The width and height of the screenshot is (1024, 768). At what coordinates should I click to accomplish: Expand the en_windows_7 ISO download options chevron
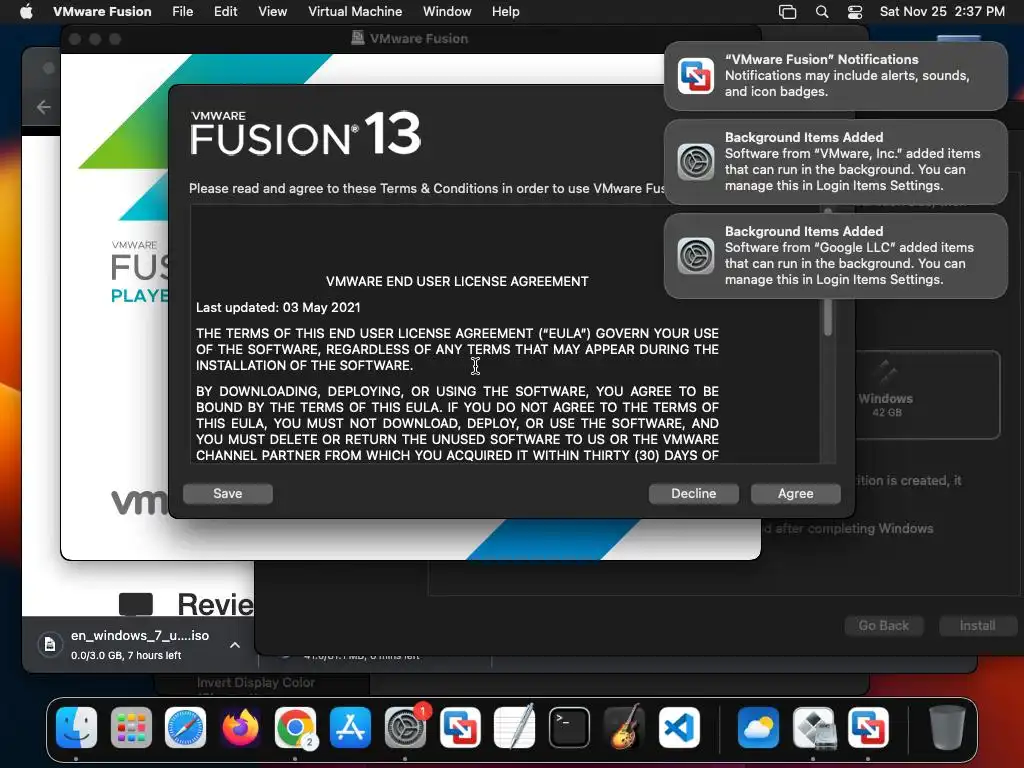pos(235,645)
